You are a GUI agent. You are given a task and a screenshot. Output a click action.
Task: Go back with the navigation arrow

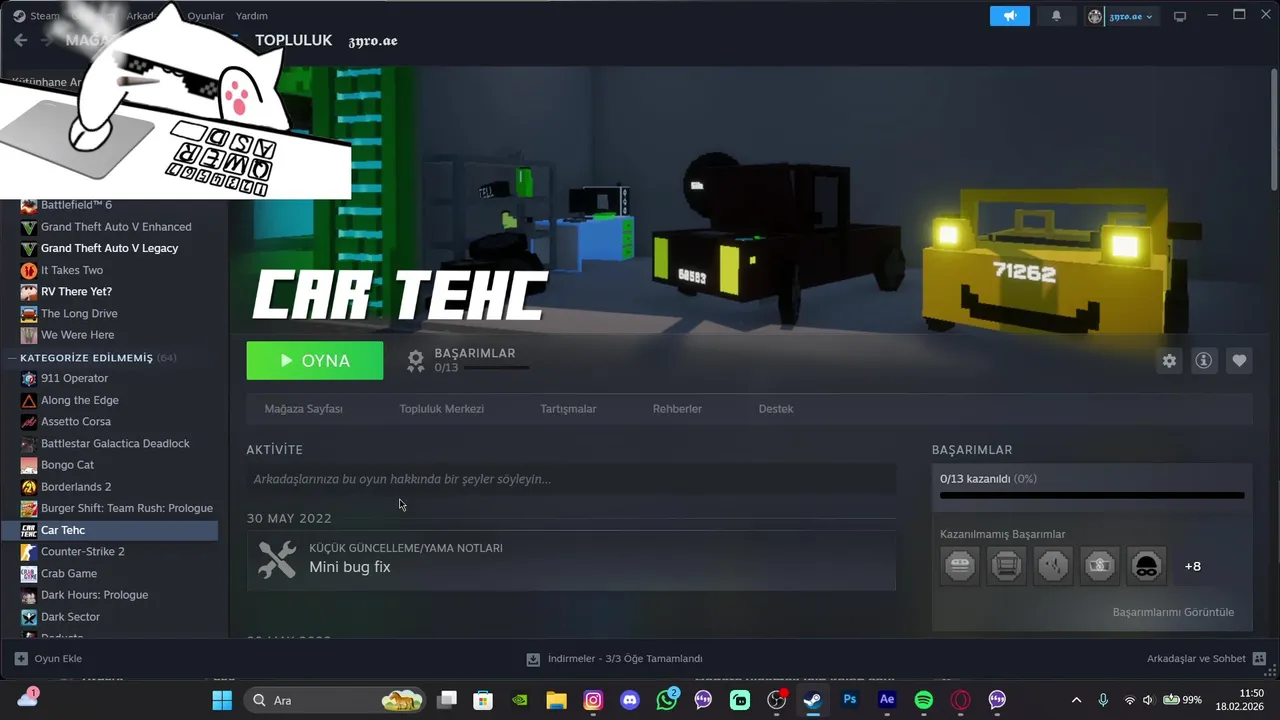[20, 40]
